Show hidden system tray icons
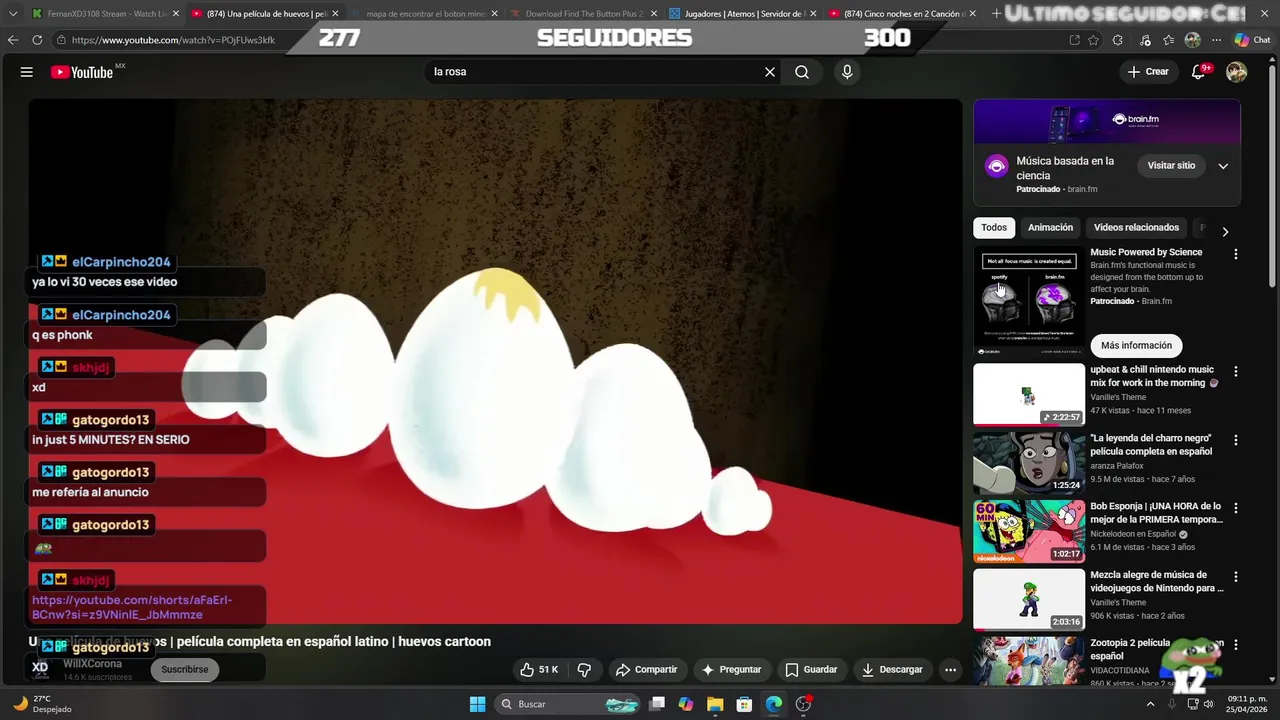This screenshot has height=720, width=1280. 1150,704
